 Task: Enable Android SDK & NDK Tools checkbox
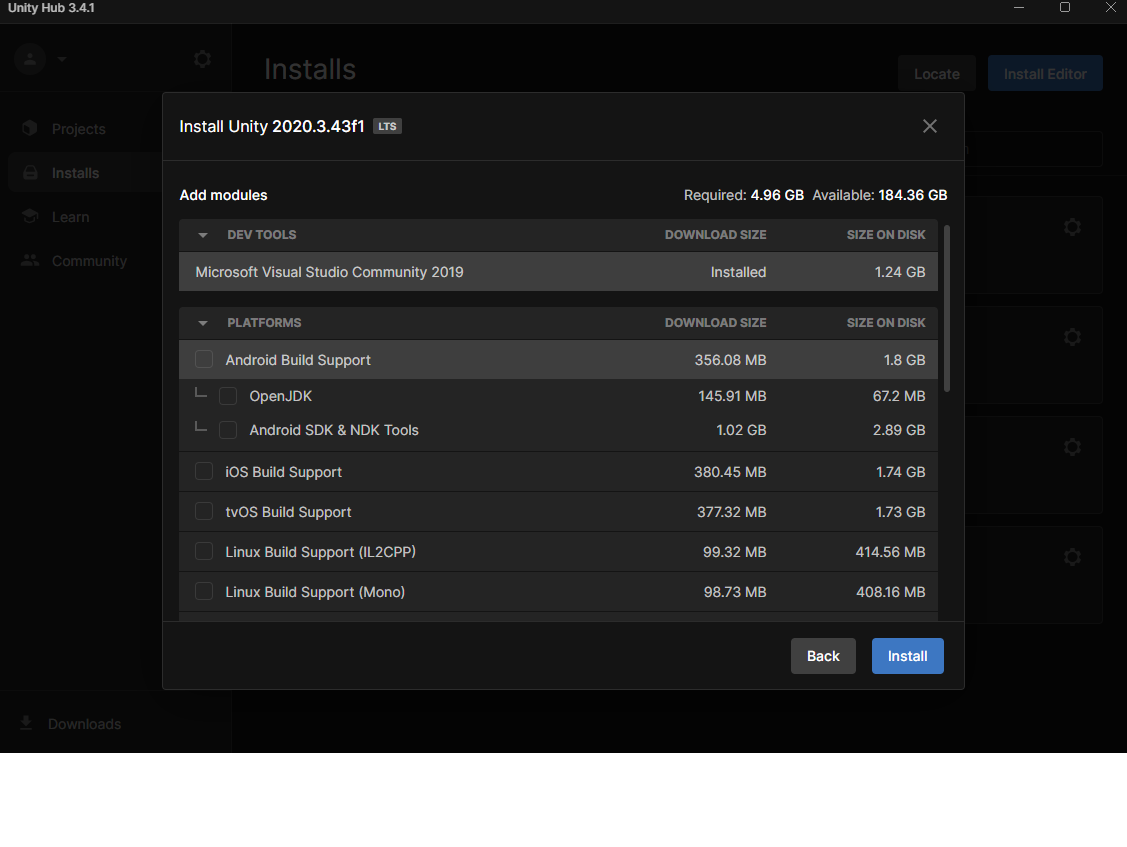[x=228, y=430]
